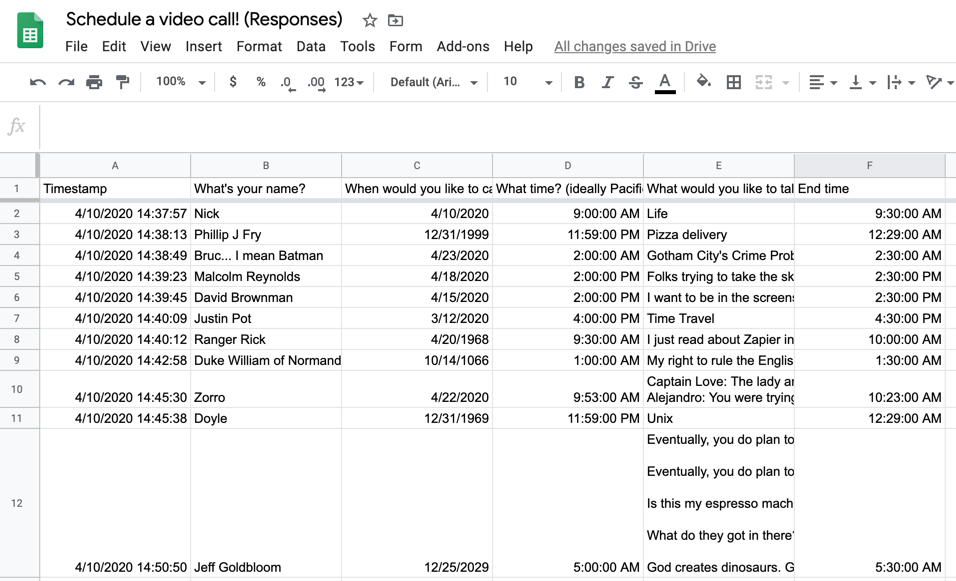The height and width of the screenshot is (581, 956).
Task: Select the Timestamp header cell
Action: coord(115,188)
